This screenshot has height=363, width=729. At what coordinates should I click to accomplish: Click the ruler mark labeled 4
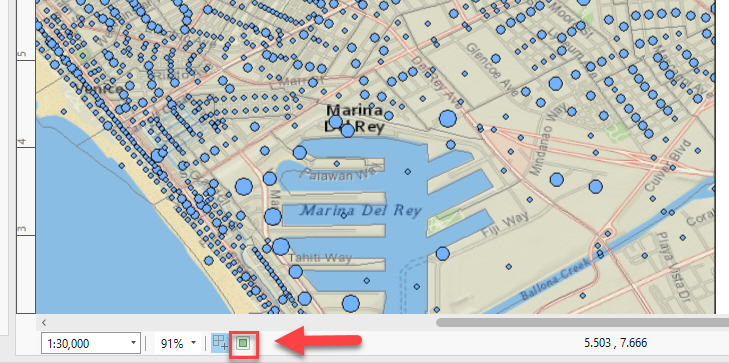pyautogui.click(x=21, y=142)
